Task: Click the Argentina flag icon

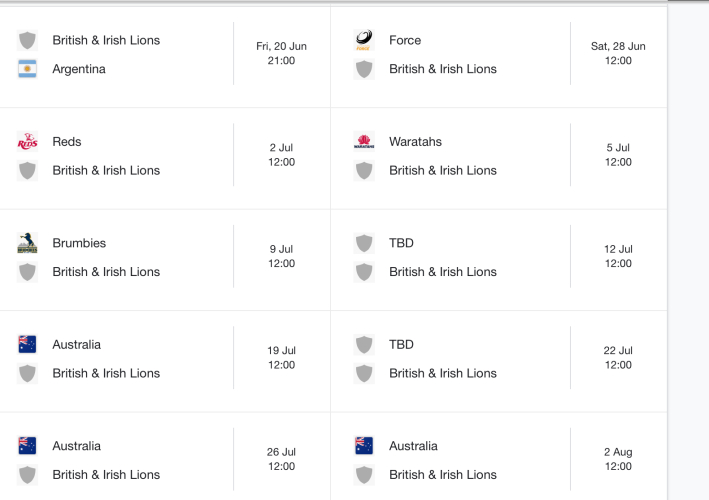Action: click(x=27, y=69)
